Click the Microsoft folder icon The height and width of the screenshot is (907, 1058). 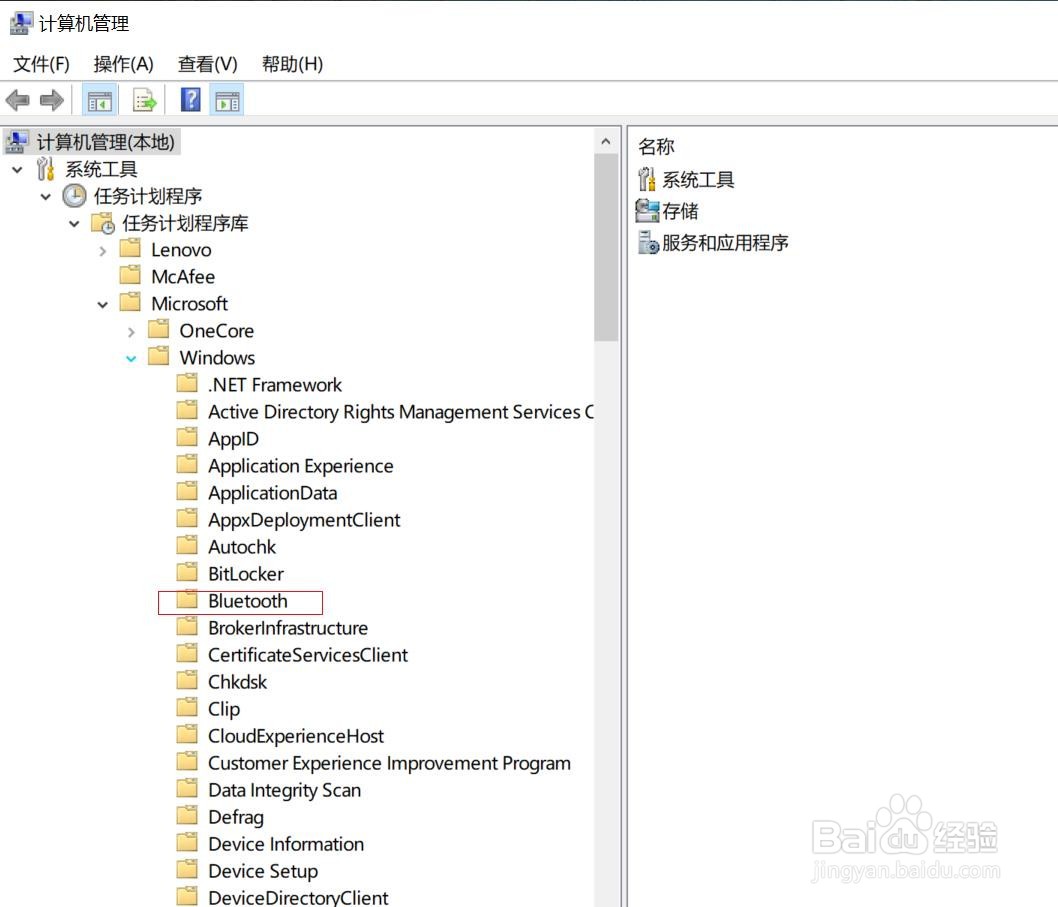(x=130, y=302)
